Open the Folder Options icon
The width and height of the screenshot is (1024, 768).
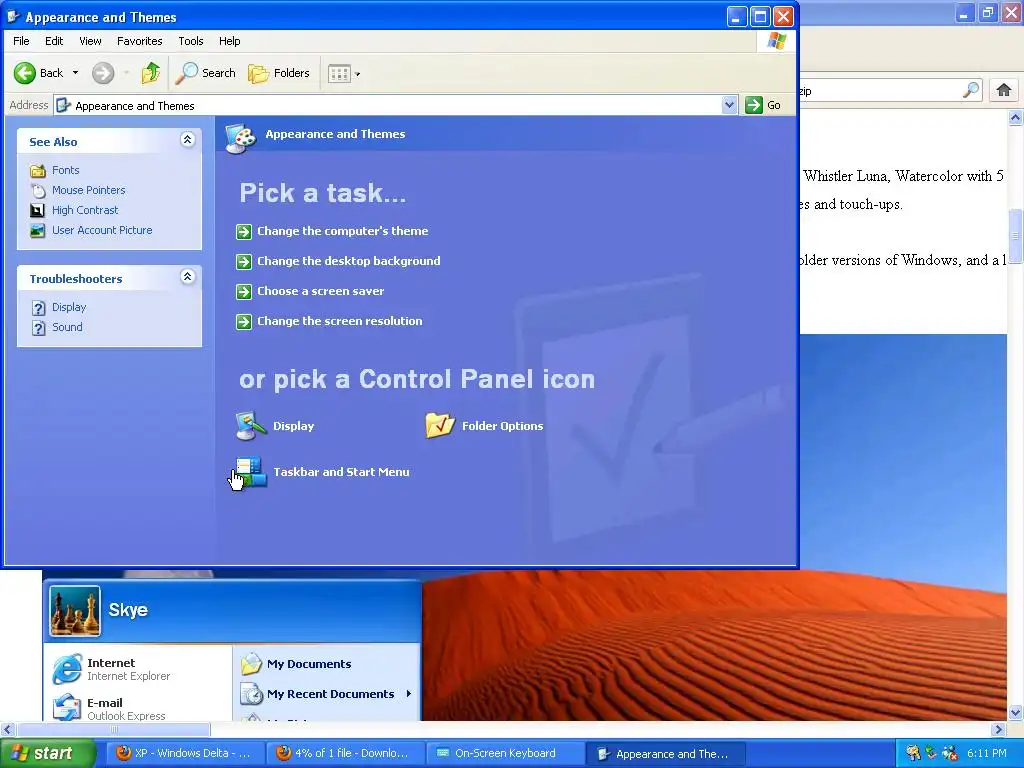click(440, 426)
